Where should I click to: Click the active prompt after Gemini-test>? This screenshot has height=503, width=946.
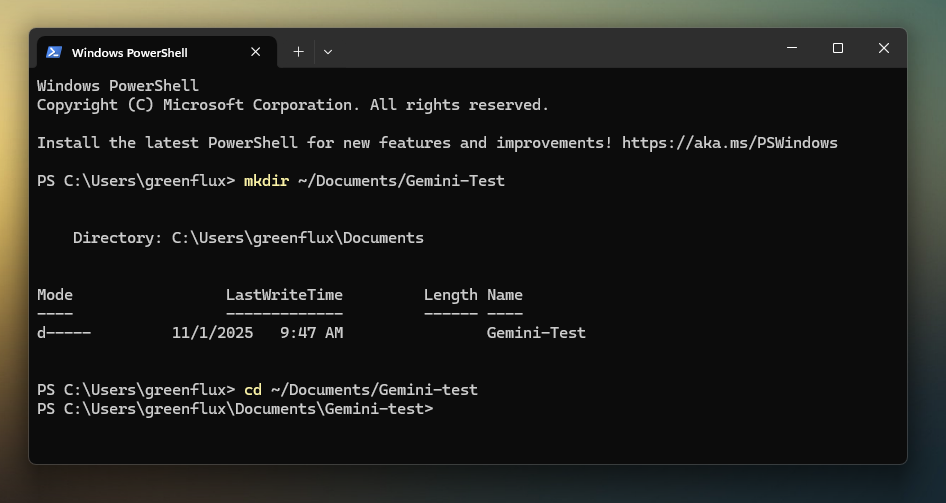click(x=446, y=409)
